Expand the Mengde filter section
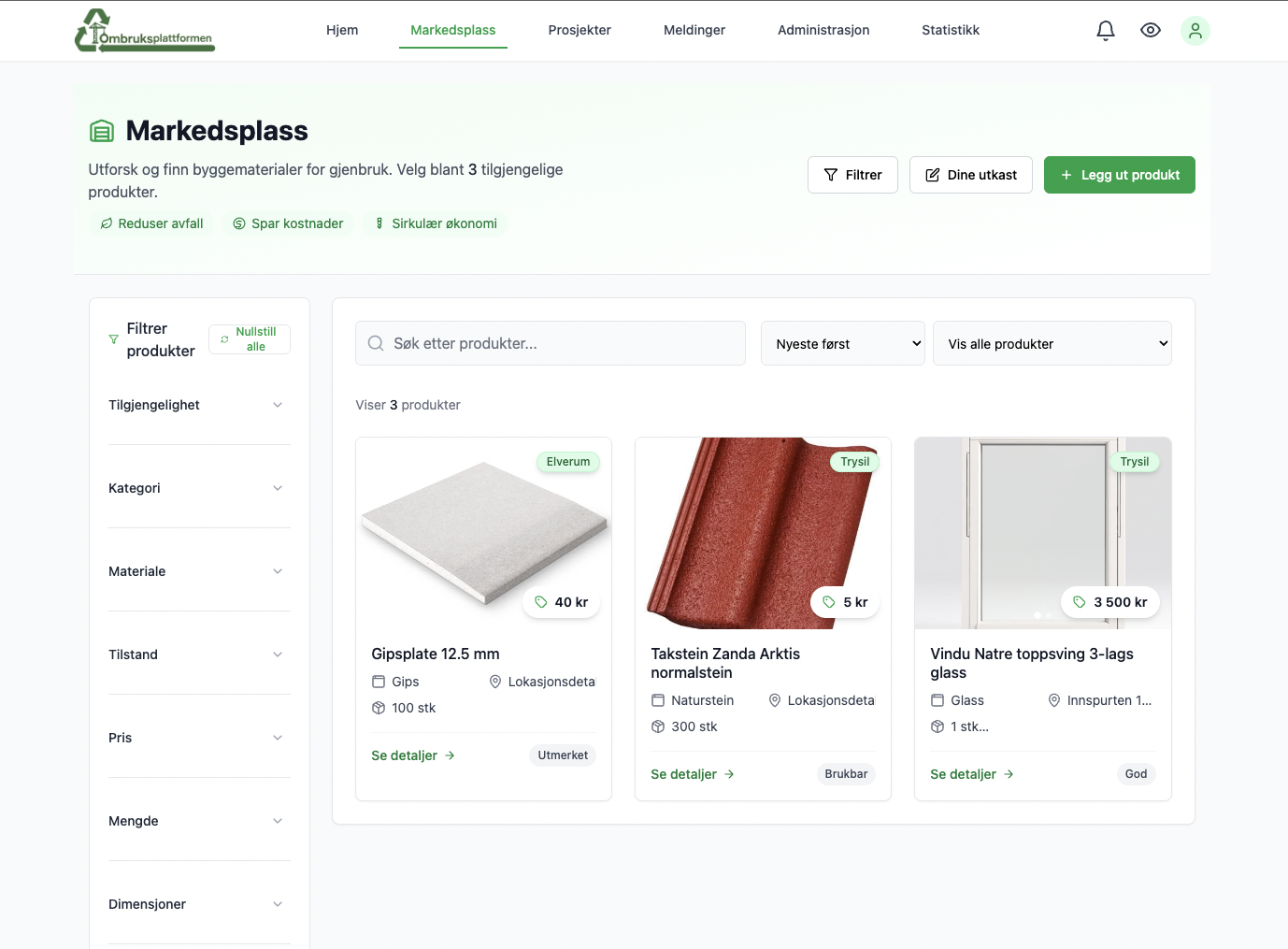1288x949 pixels. 199,821
